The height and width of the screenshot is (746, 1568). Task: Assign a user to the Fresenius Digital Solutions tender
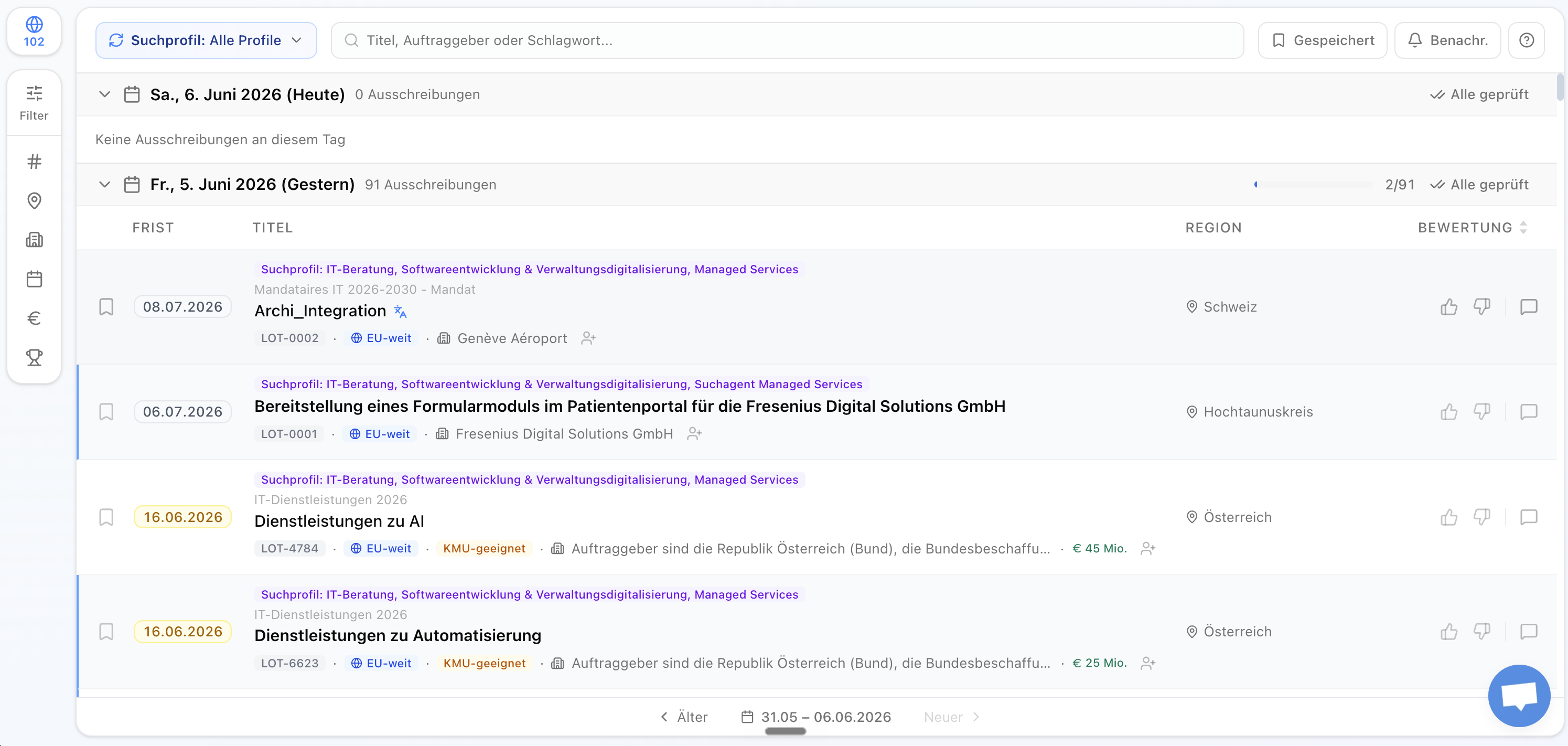pyautogui.click(x=694, y=434)
